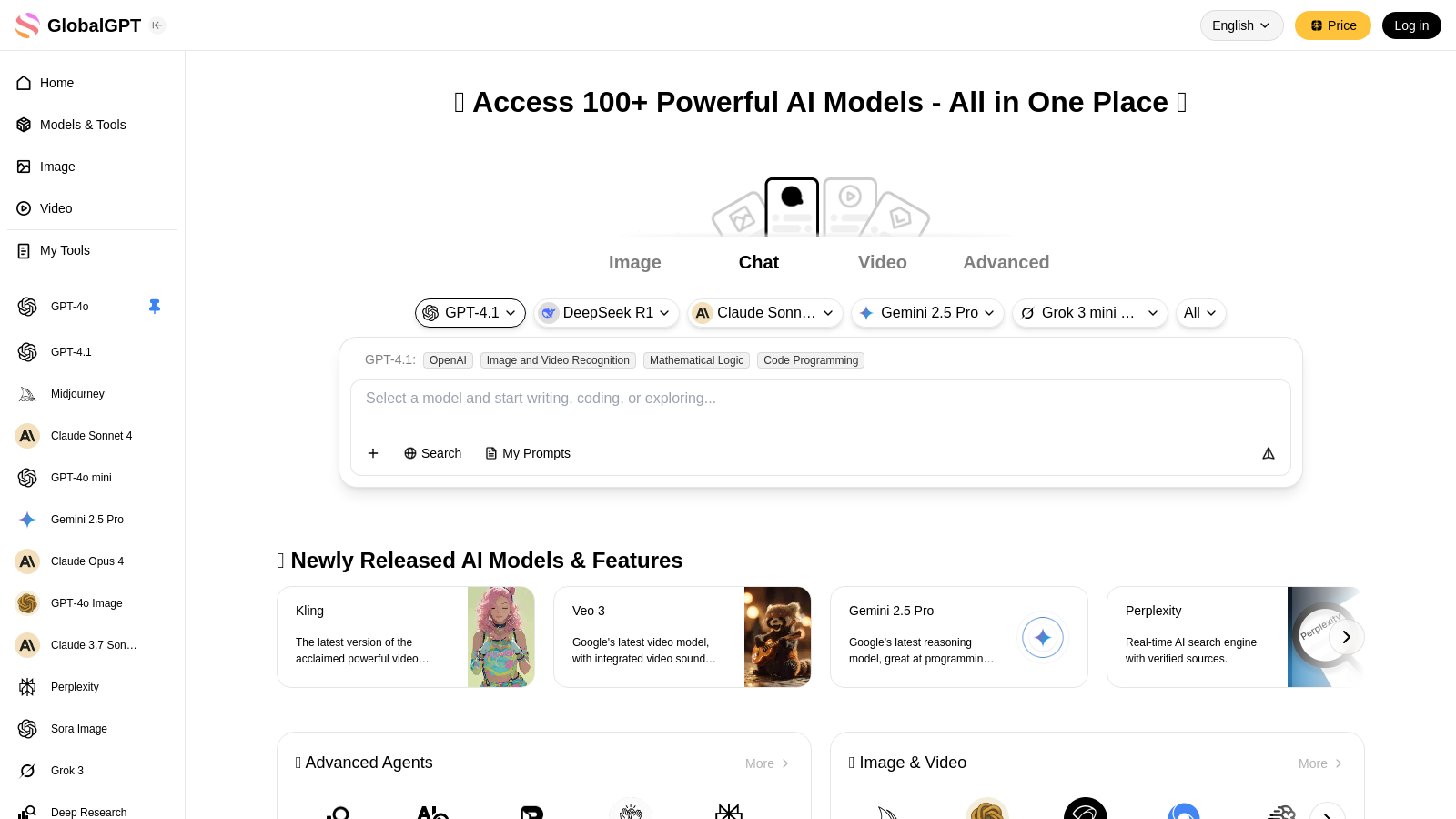Open More in Advanced Agents section
Screen dimensions: 1456x819
[x=767, y=763]
